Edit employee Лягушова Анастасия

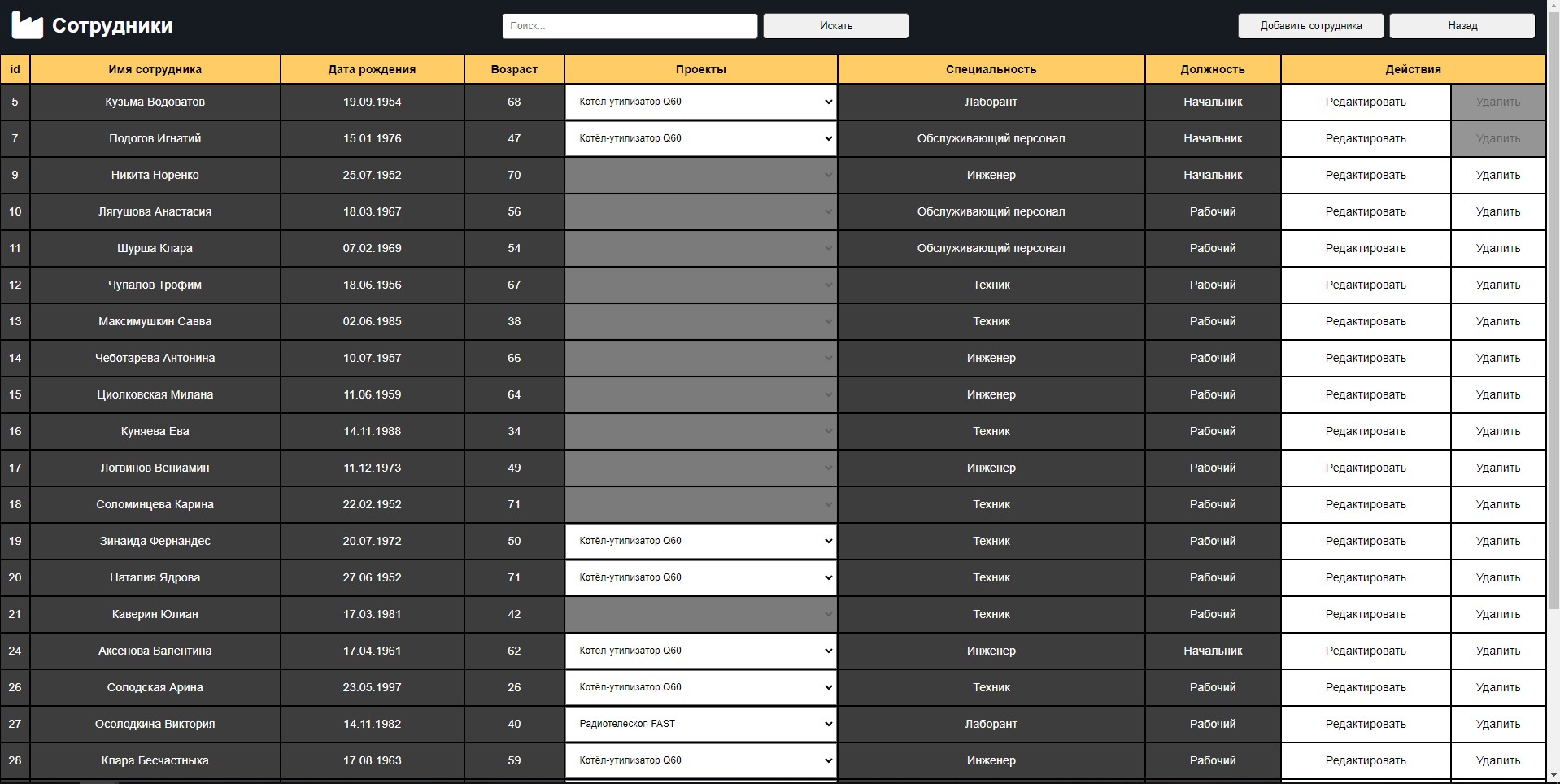(x=1366, y=212)
